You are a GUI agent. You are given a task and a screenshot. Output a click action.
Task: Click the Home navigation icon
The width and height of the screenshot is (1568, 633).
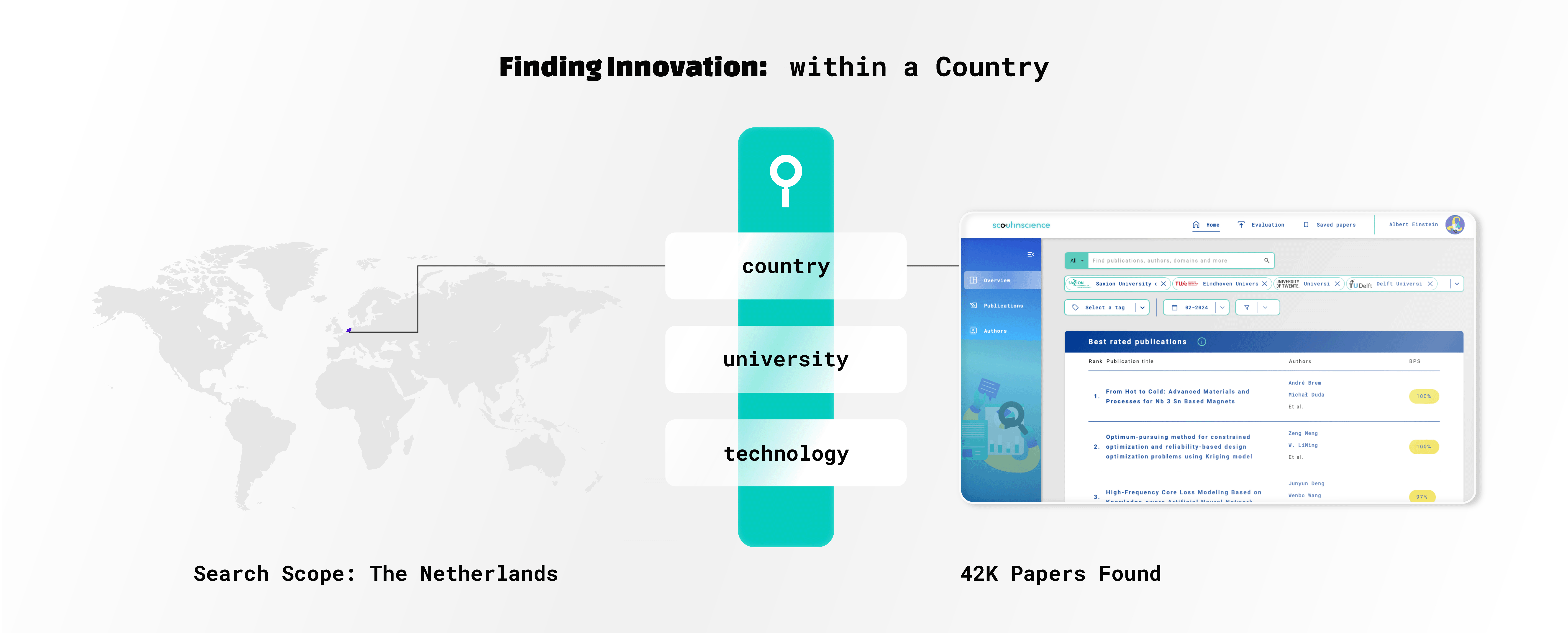point(1196,225)
